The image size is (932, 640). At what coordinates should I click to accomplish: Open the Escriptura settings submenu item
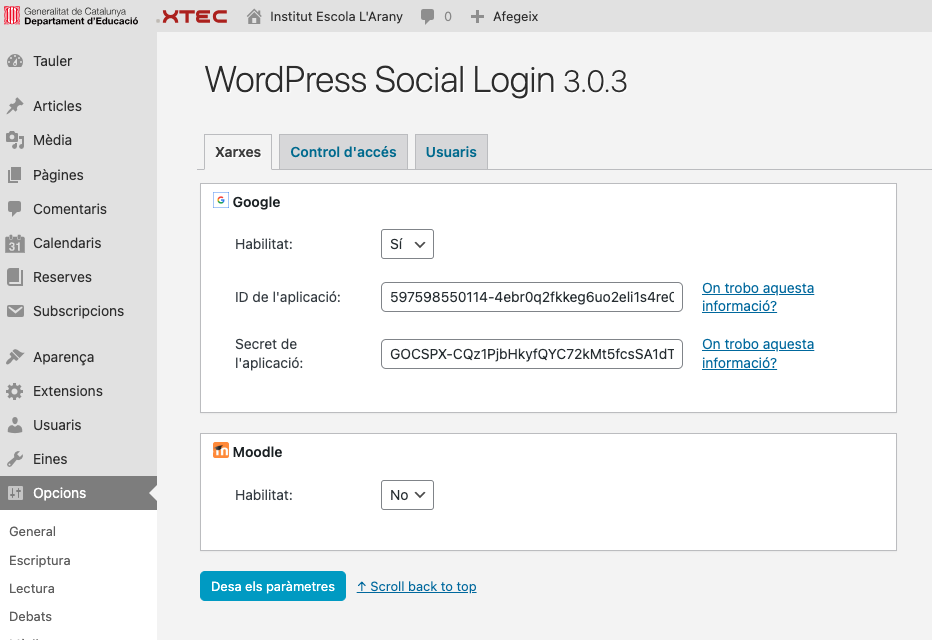click(40, 560)
